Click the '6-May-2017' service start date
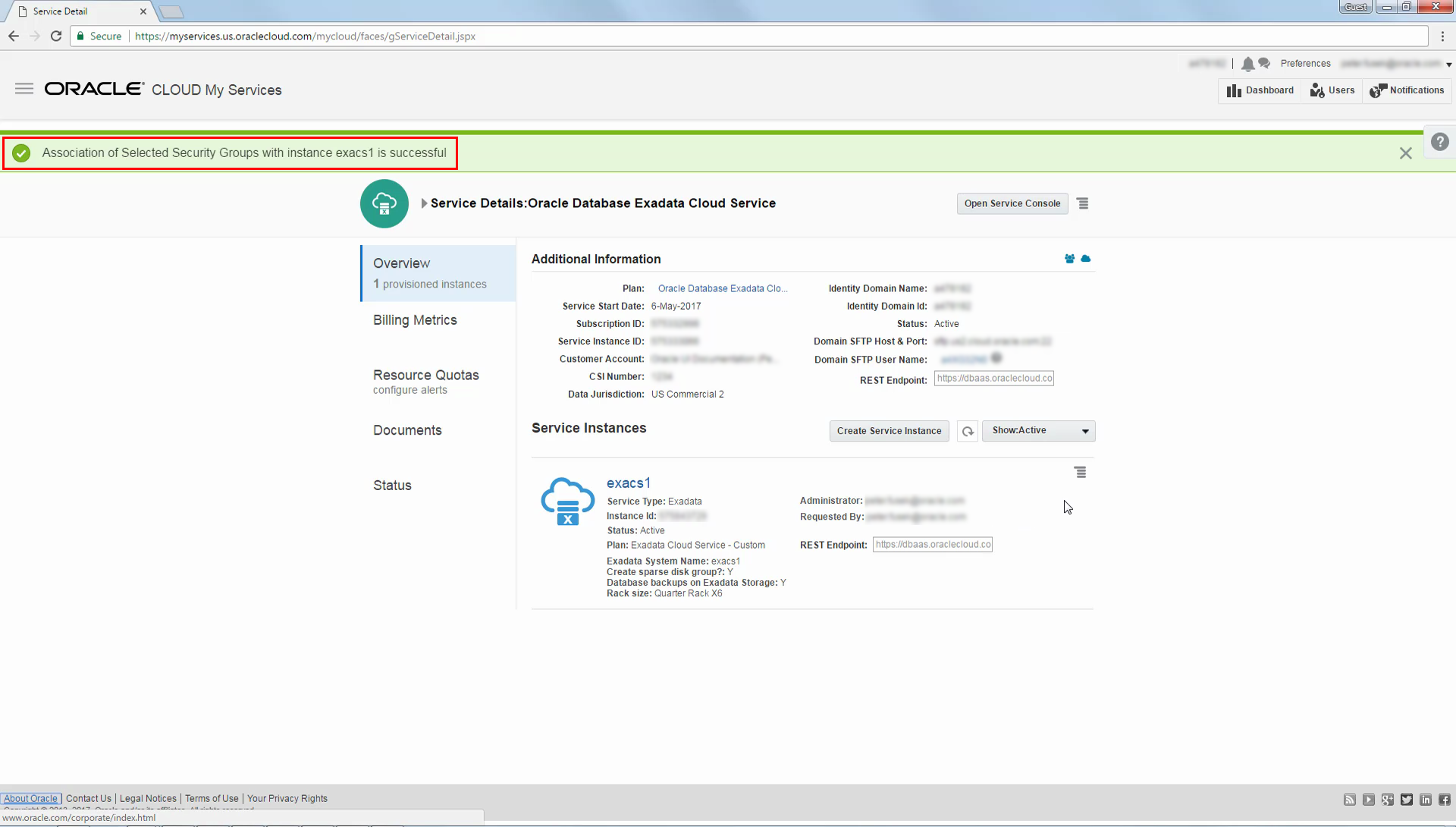1456x827 pixels. (x=676, y=307)
